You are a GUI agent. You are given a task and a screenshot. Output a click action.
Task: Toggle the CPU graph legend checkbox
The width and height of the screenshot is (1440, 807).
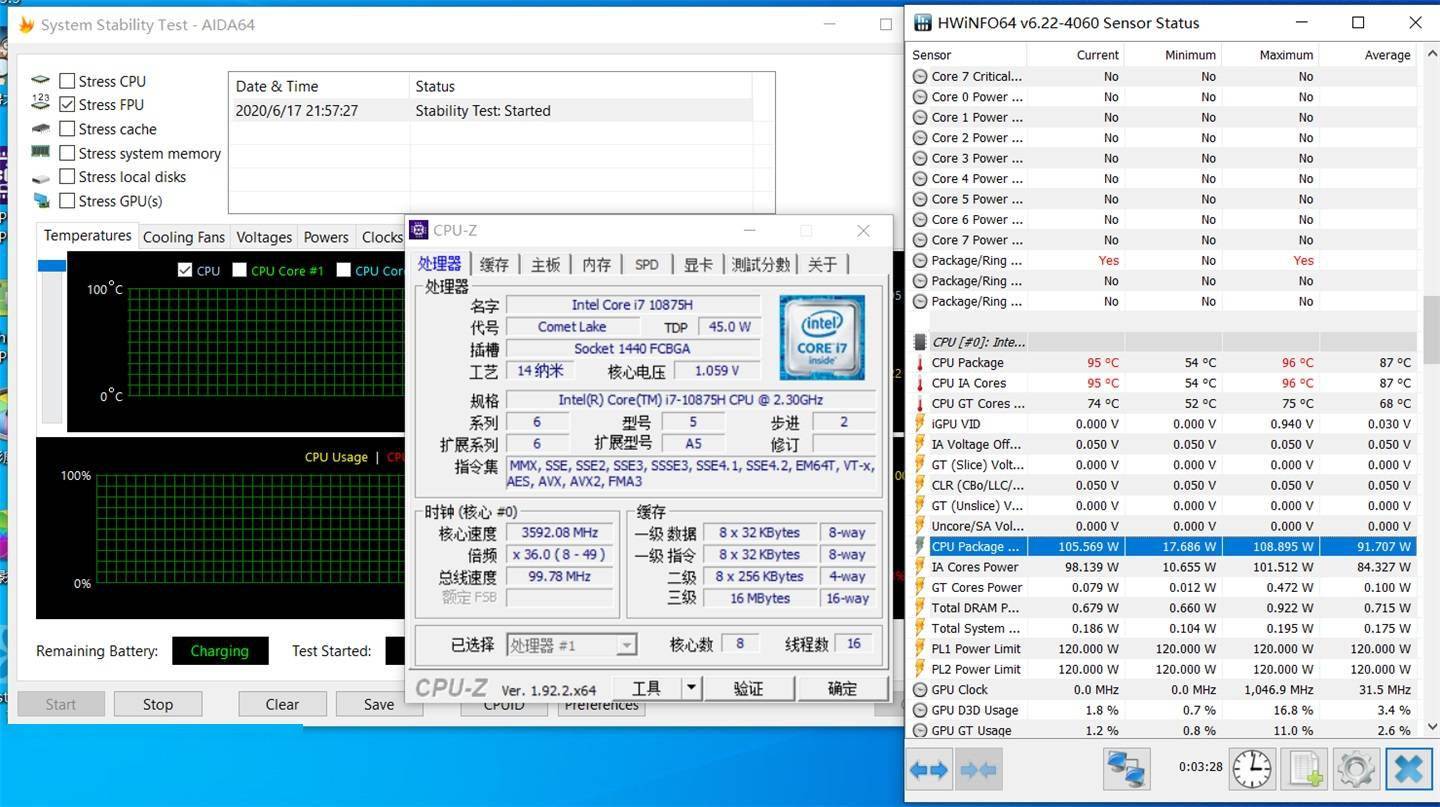[x=184, y=270]
